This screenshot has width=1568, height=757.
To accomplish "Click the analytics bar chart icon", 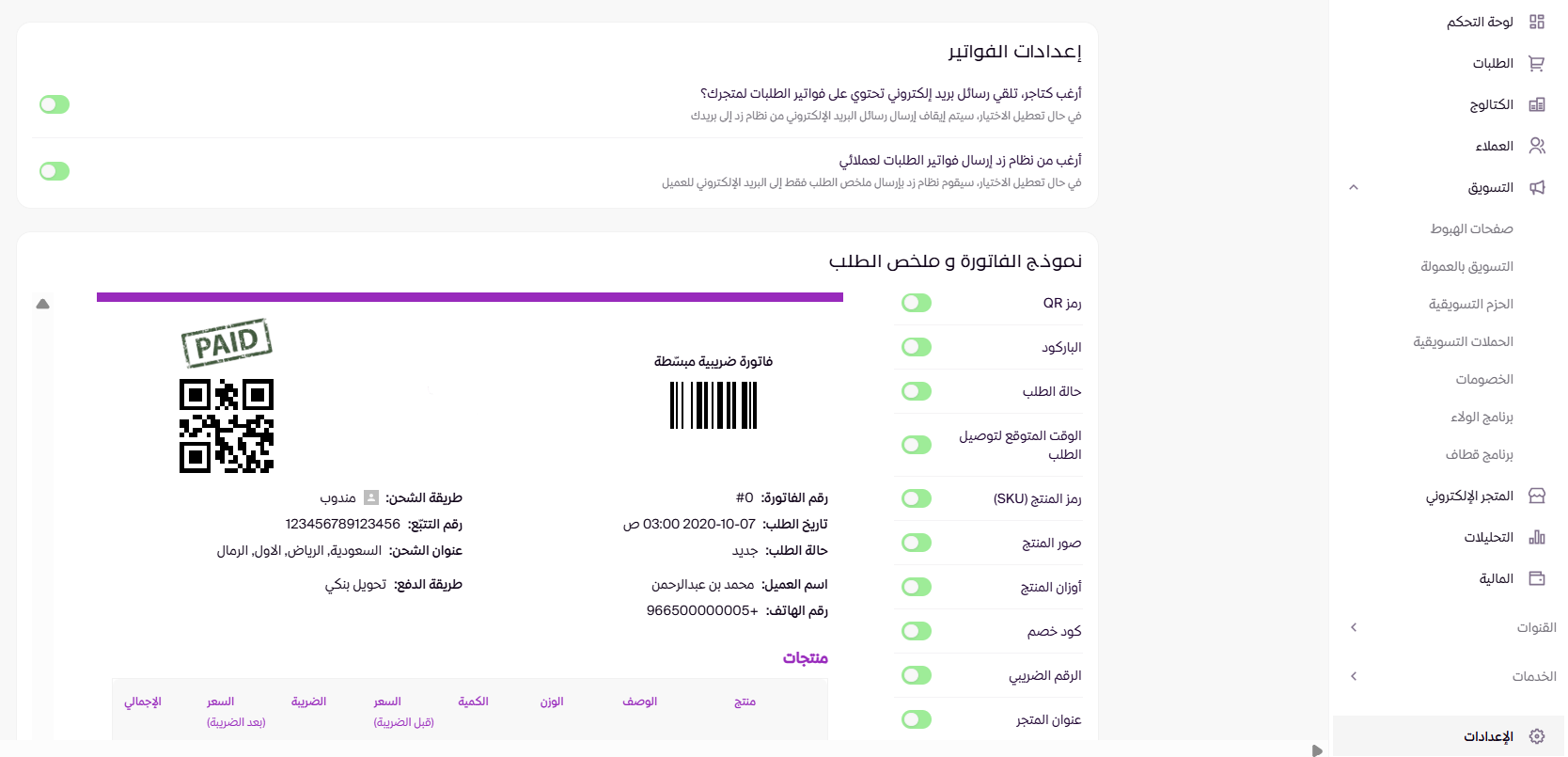I will (1537, 537).
